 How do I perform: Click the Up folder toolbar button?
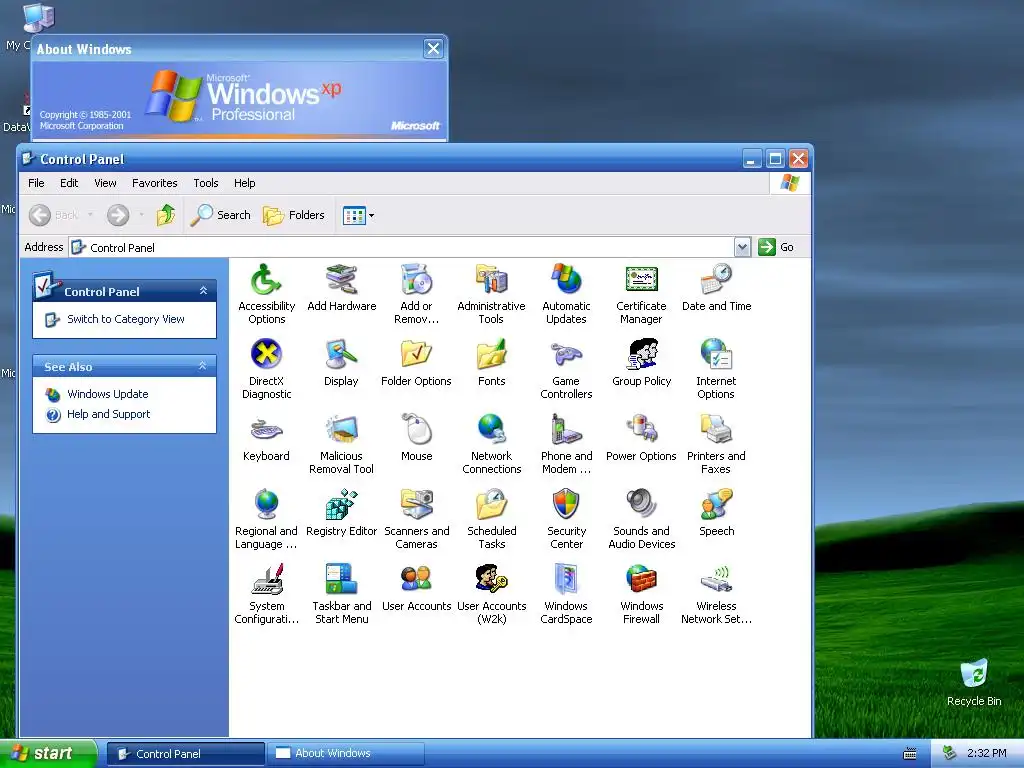pos(166,215)
